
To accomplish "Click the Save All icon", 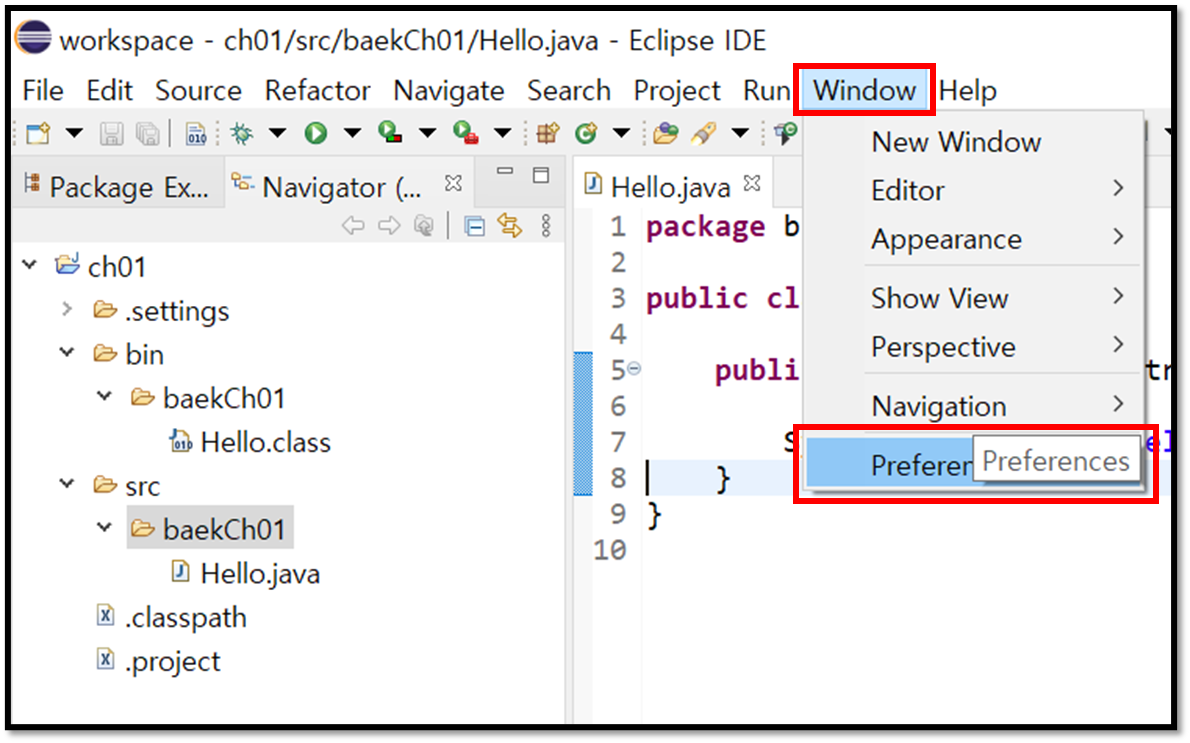I will click(147, 134).
